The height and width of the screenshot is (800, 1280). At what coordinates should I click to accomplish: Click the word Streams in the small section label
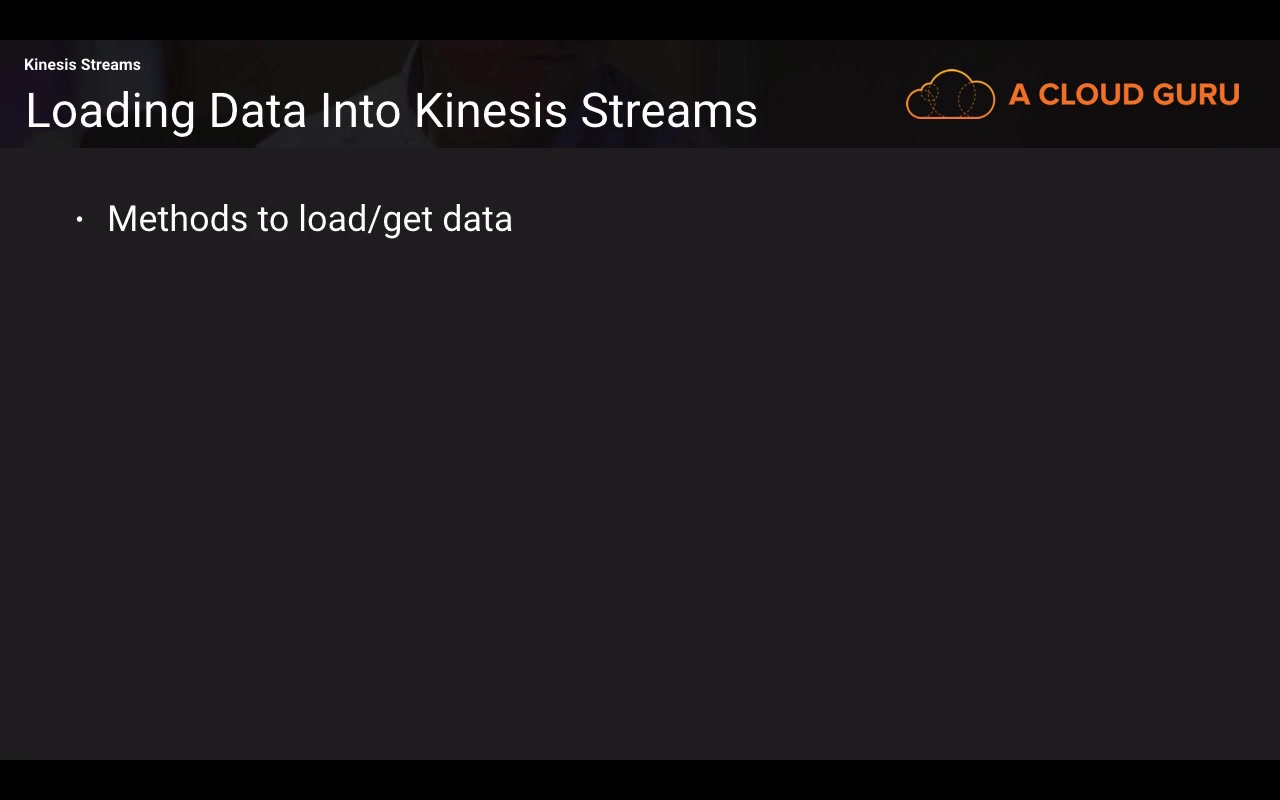pyautogui.click(x=110, y=65)
